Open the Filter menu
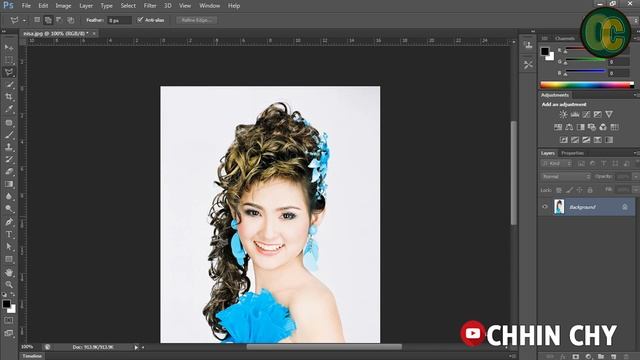The width and height of the screenshot is (640, 360). (150, 6)
